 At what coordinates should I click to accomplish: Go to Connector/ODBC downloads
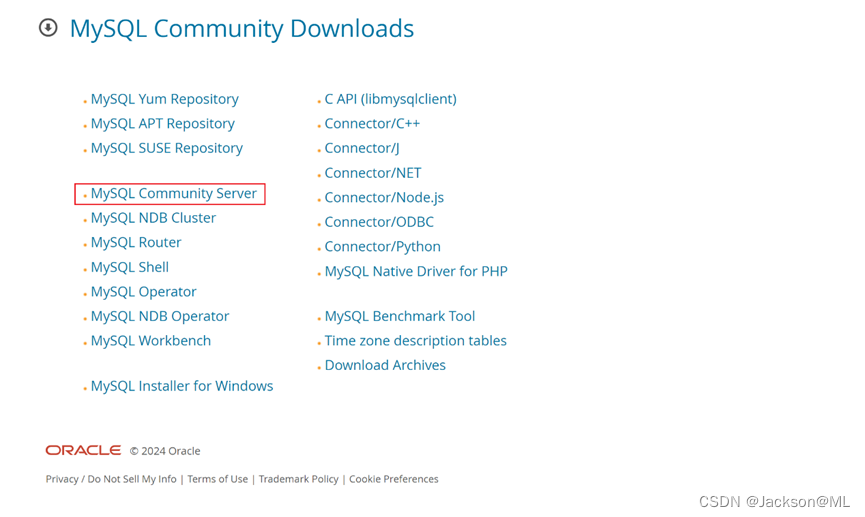point(379,222)
